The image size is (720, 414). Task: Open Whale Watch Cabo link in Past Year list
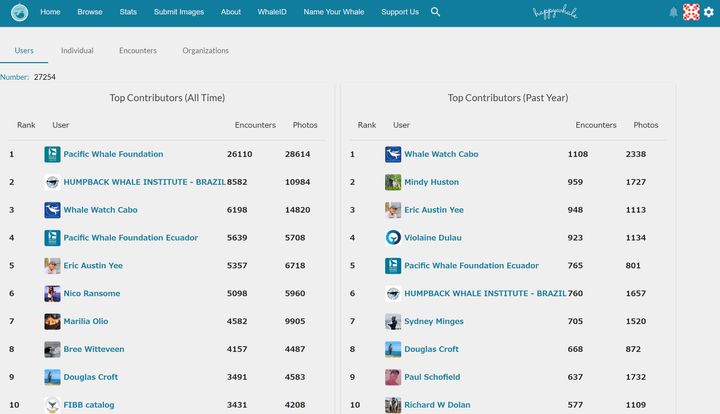click(441, 154)
